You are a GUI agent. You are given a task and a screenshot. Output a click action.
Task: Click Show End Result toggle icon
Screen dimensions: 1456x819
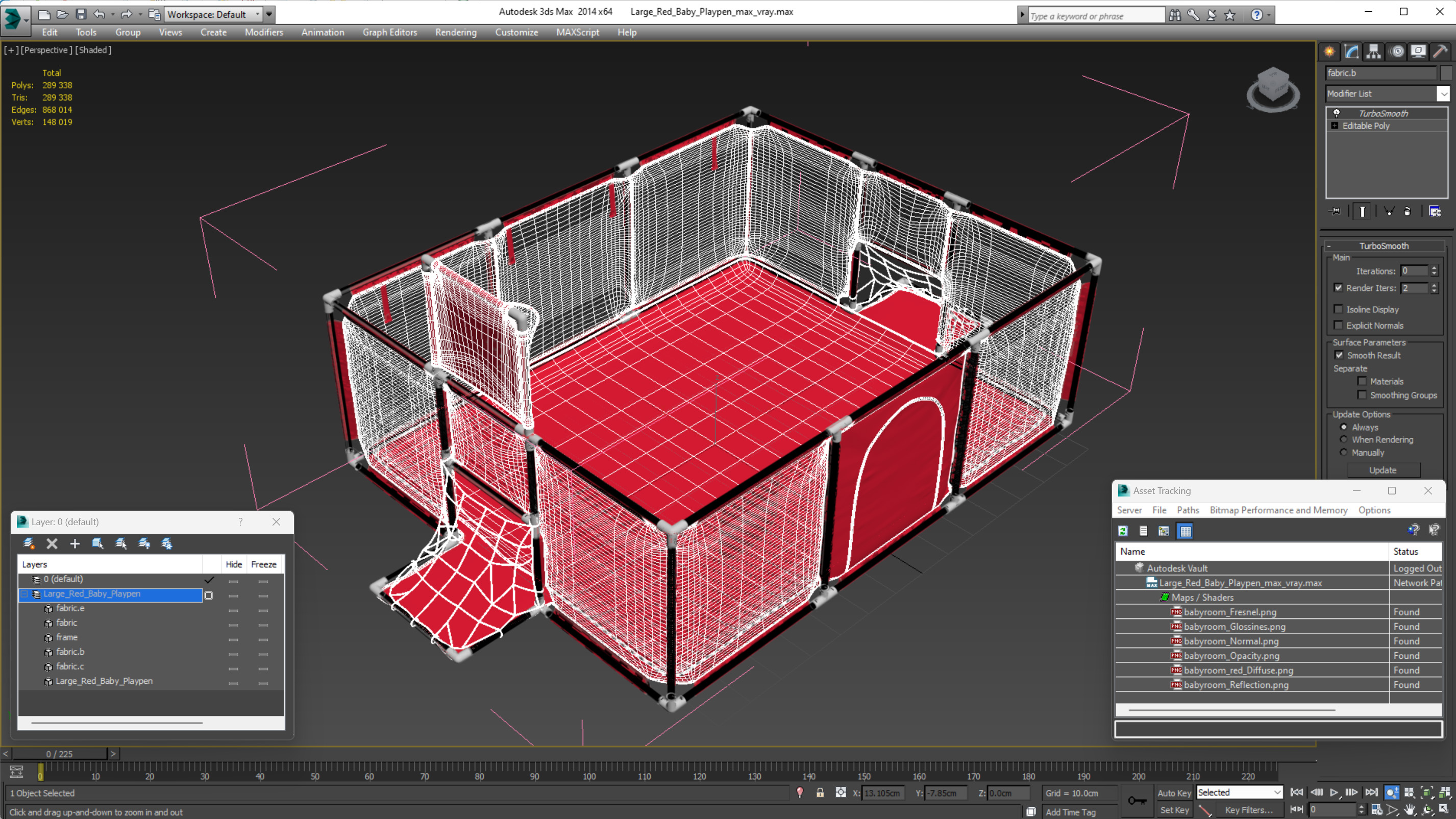click(x=1362, y=211)
